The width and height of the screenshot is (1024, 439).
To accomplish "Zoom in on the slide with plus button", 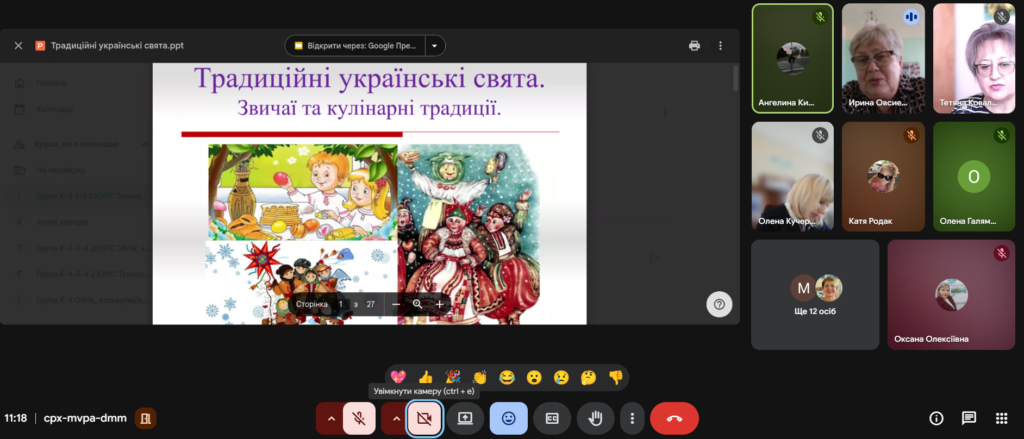I will tap(438, 304).
